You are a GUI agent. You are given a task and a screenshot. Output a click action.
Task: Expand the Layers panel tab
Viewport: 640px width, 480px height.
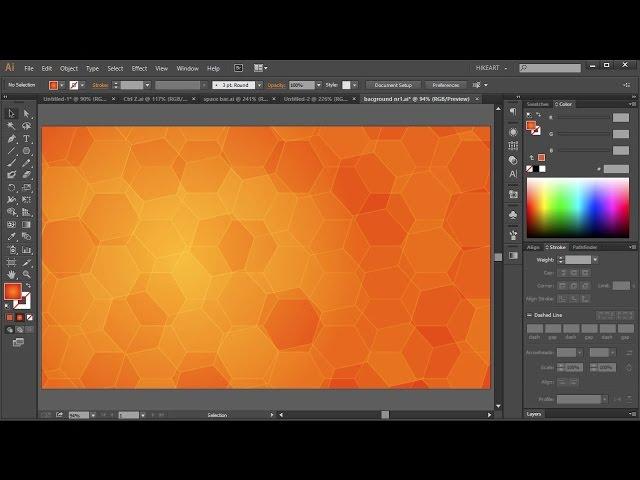pos(534,414)
